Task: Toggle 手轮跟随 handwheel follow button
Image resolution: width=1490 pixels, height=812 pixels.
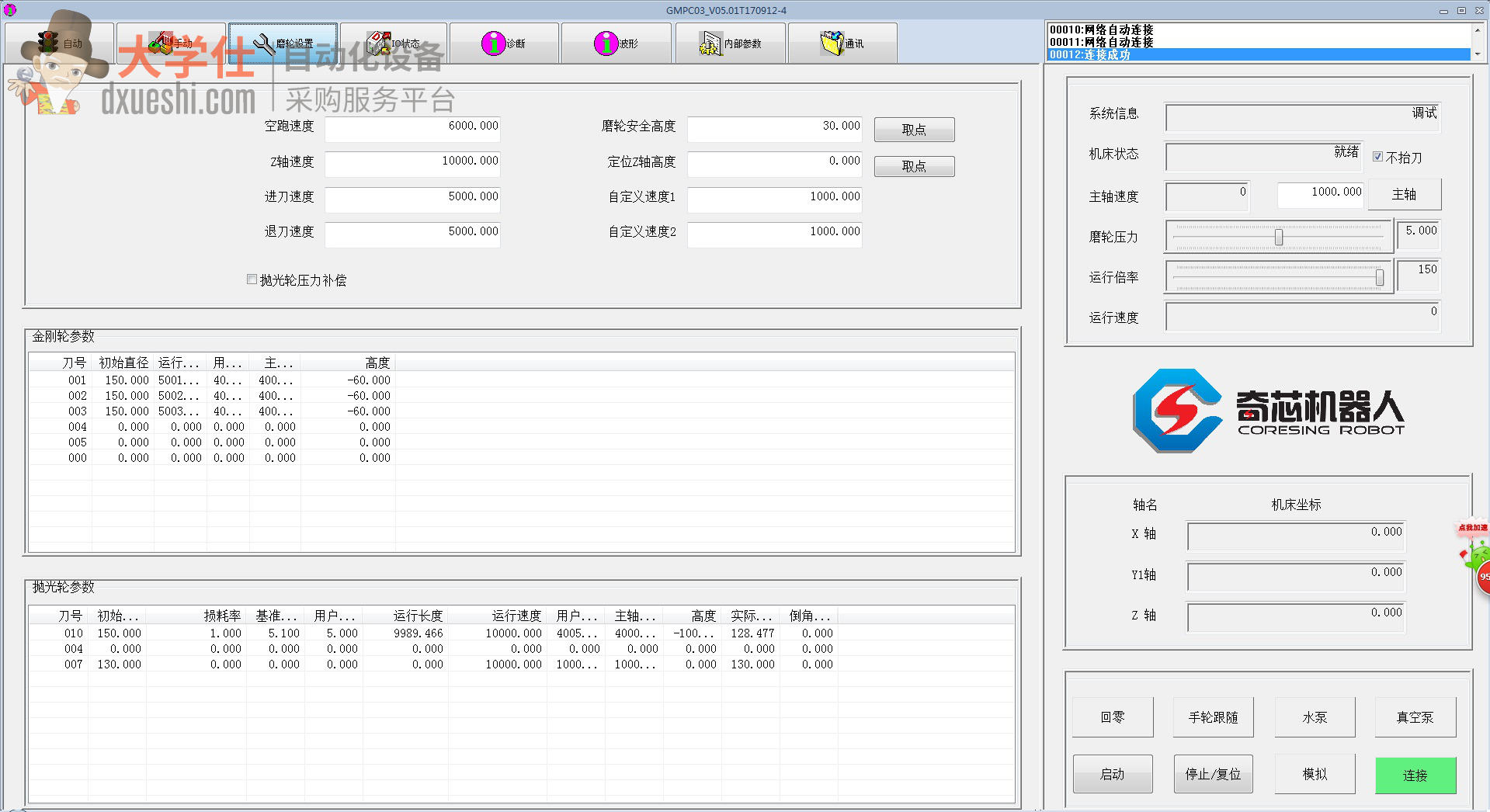Action: (x=1213, y=717)
